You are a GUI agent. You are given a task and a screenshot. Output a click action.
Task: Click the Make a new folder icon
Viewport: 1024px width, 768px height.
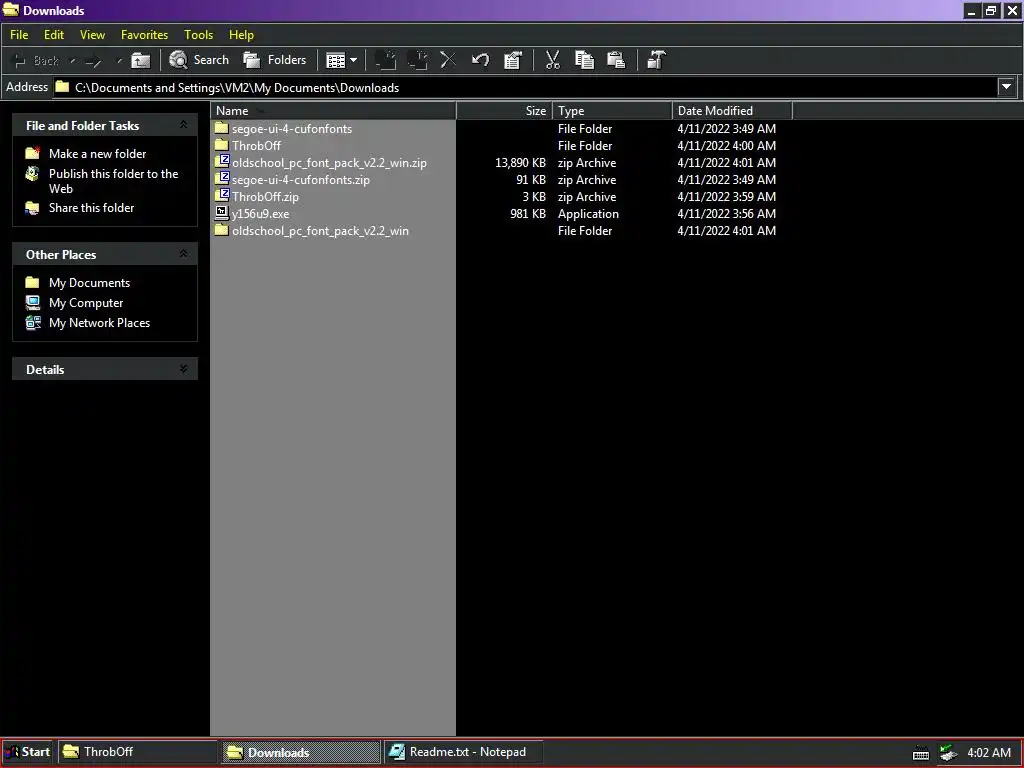[x=33, y=153]
